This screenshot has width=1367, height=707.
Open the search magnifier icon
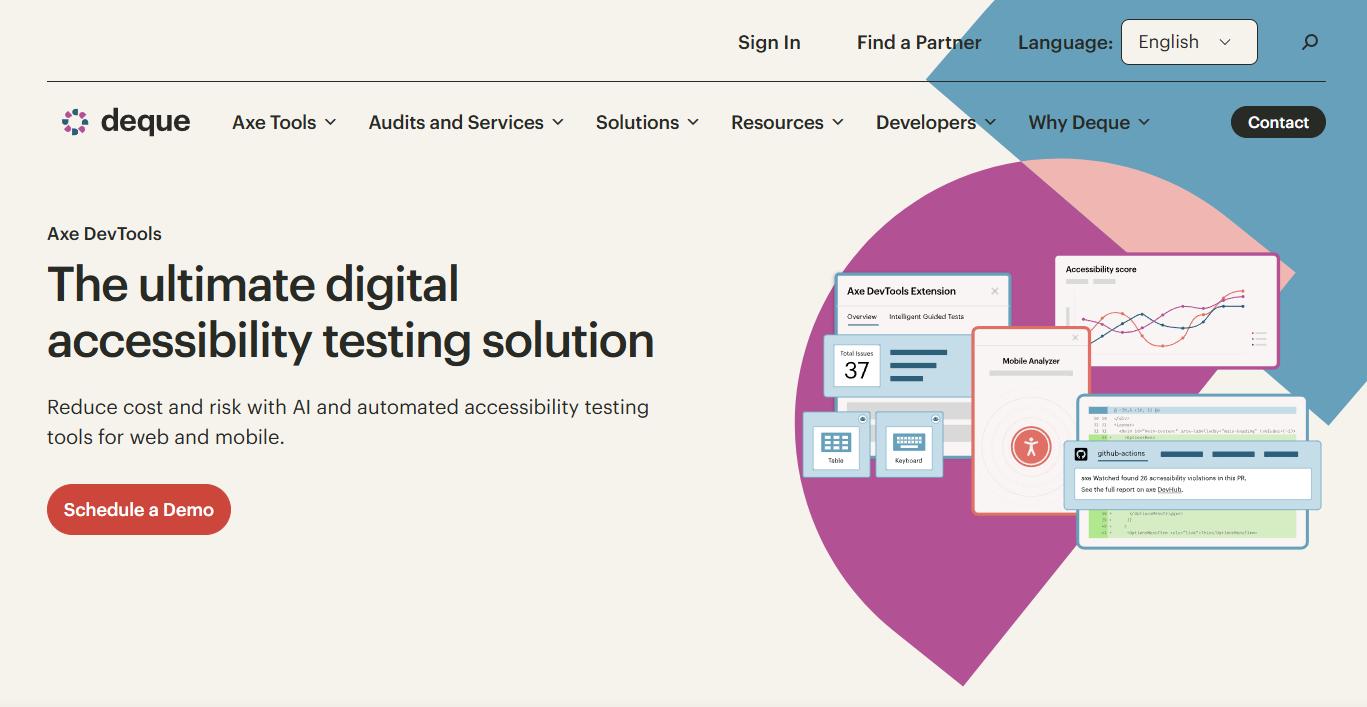[x=1310, y=42]
